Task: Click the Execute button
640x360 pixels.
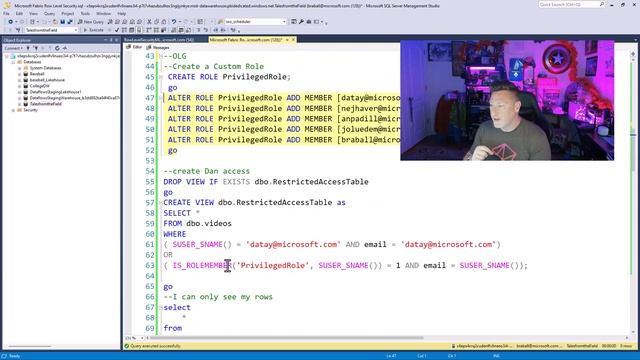Action: click(94, 30)
